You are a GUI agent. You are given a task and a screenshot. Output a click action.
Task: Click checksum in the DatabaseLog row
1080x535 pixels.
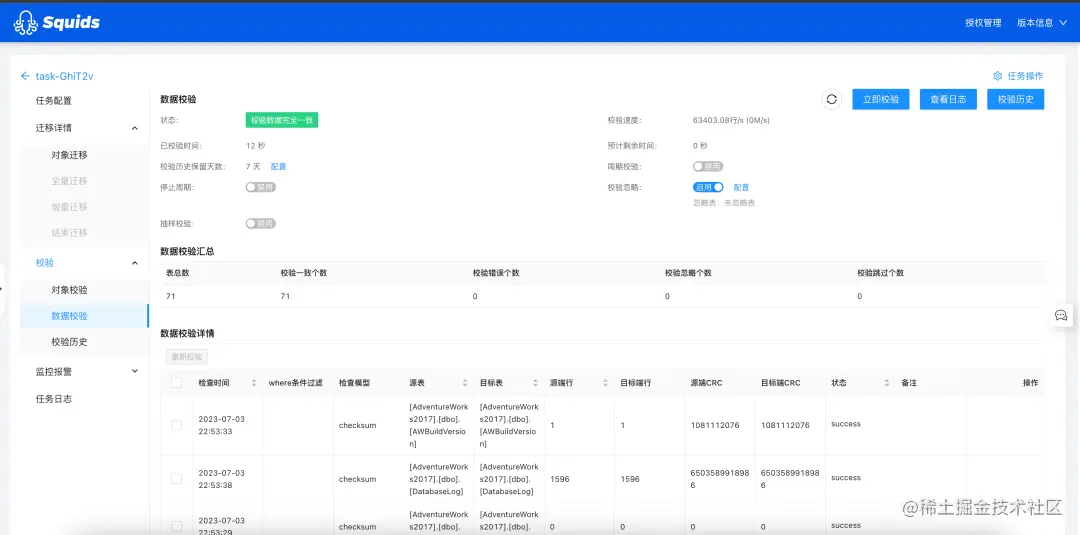click(x=357, y=479)
